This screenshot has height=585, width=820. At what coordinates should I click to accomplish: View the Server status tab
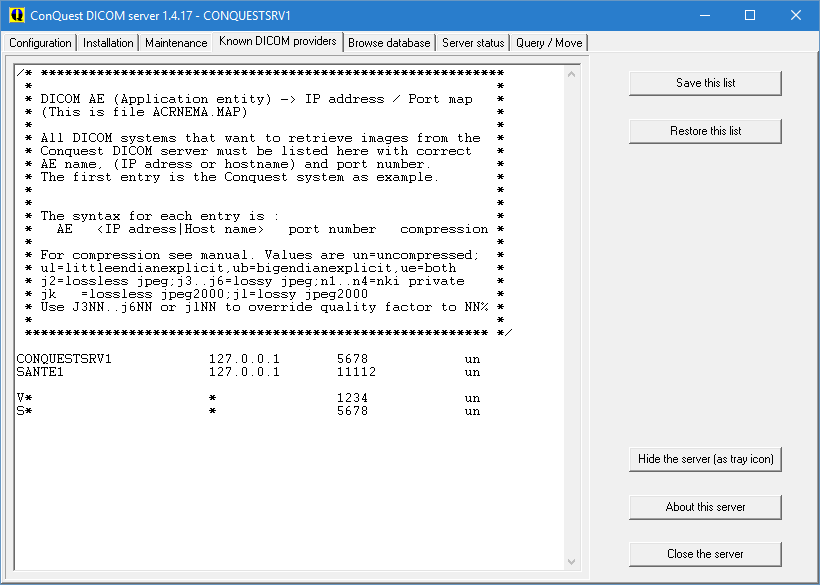[x=473, y=43]
